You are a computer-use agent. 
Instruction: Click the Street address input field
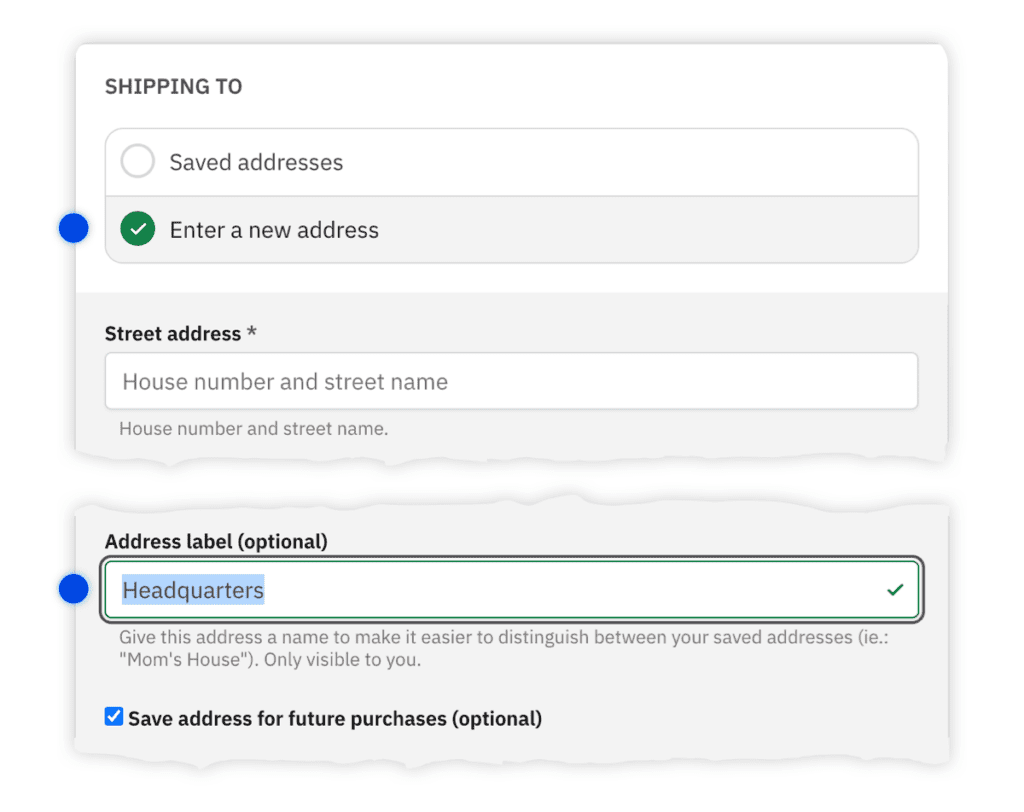coord(511,382)
